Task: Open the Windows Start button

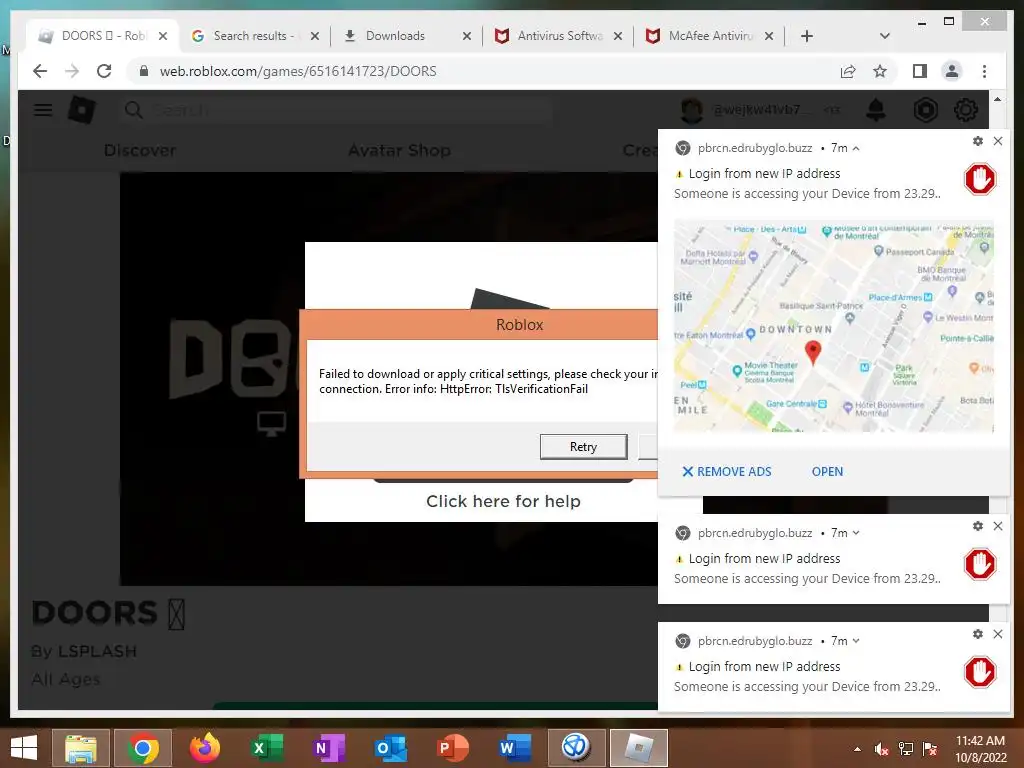Action: (24, 748)
